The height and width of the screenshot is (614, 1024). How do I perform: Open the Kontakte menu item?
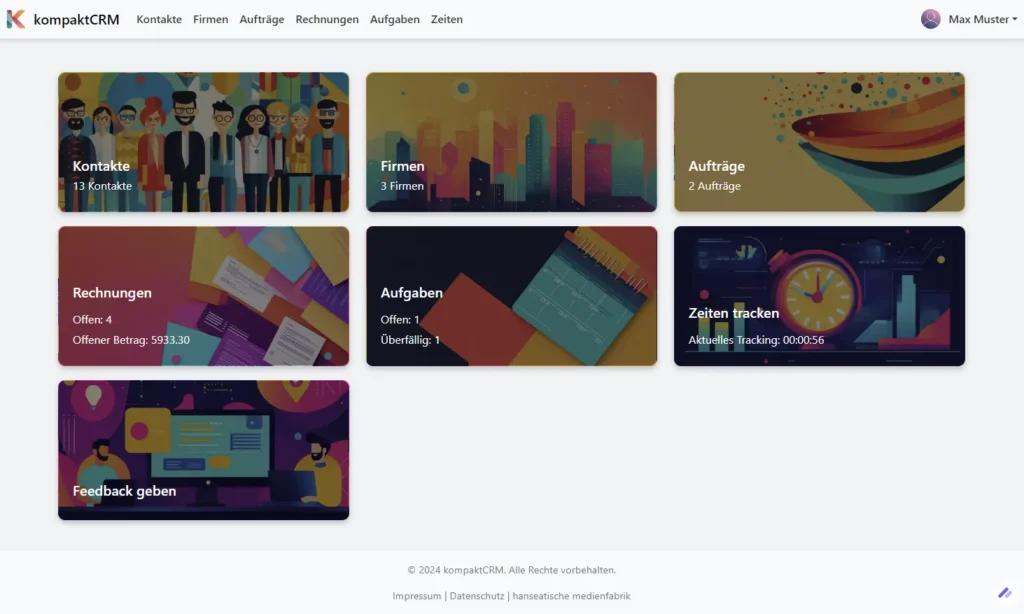click(159, 20)
